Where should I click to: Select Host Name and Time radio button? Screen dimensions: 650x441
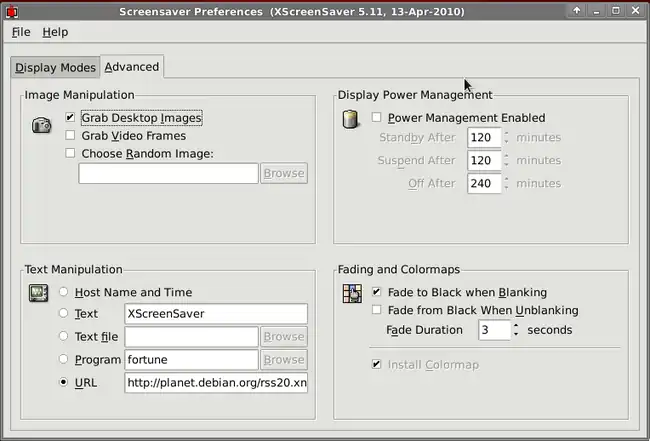[x=64, y=293]
